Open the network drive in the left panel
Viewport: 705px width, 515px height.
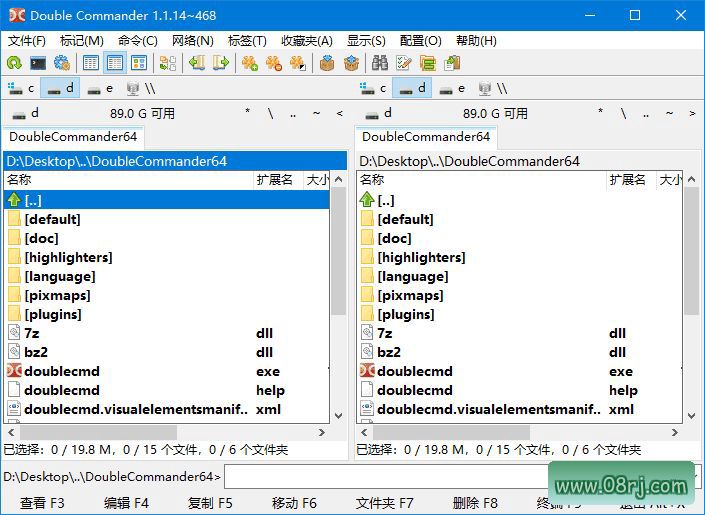(140, 88)
